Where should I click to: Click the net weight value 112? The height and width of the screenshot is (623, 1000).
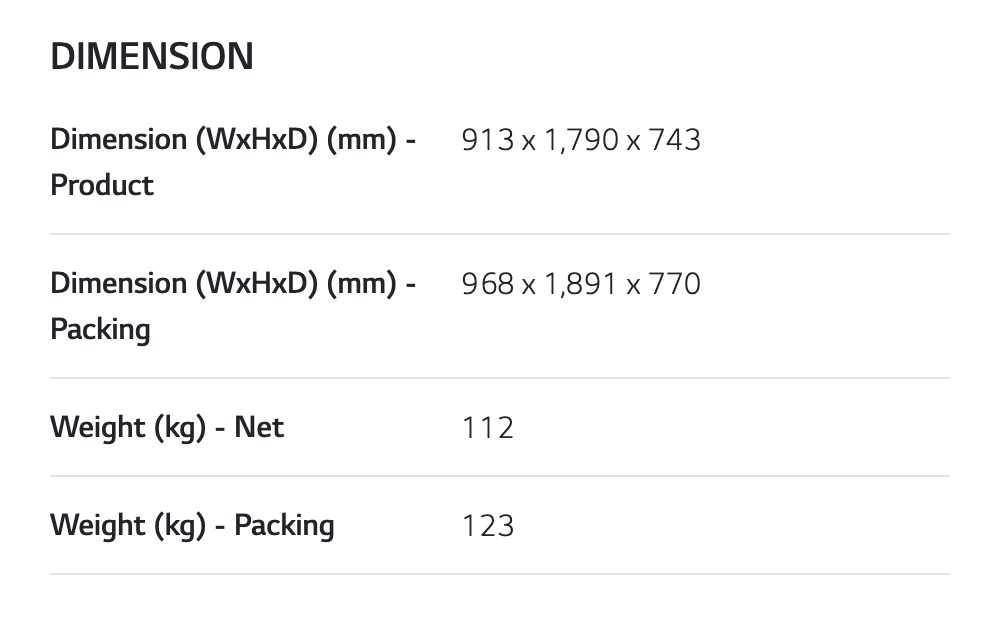(x=488, y=428)
